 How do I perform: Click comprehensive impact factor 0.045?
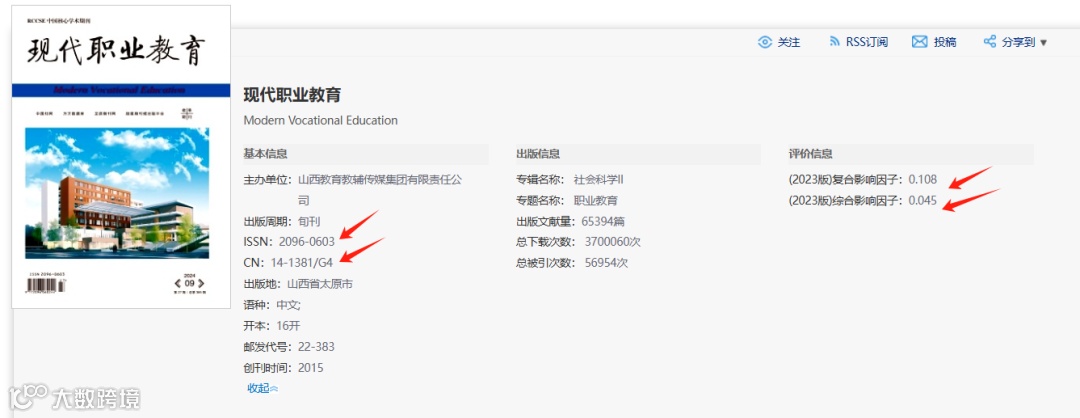pyautogui.click(x=923, y=200)
